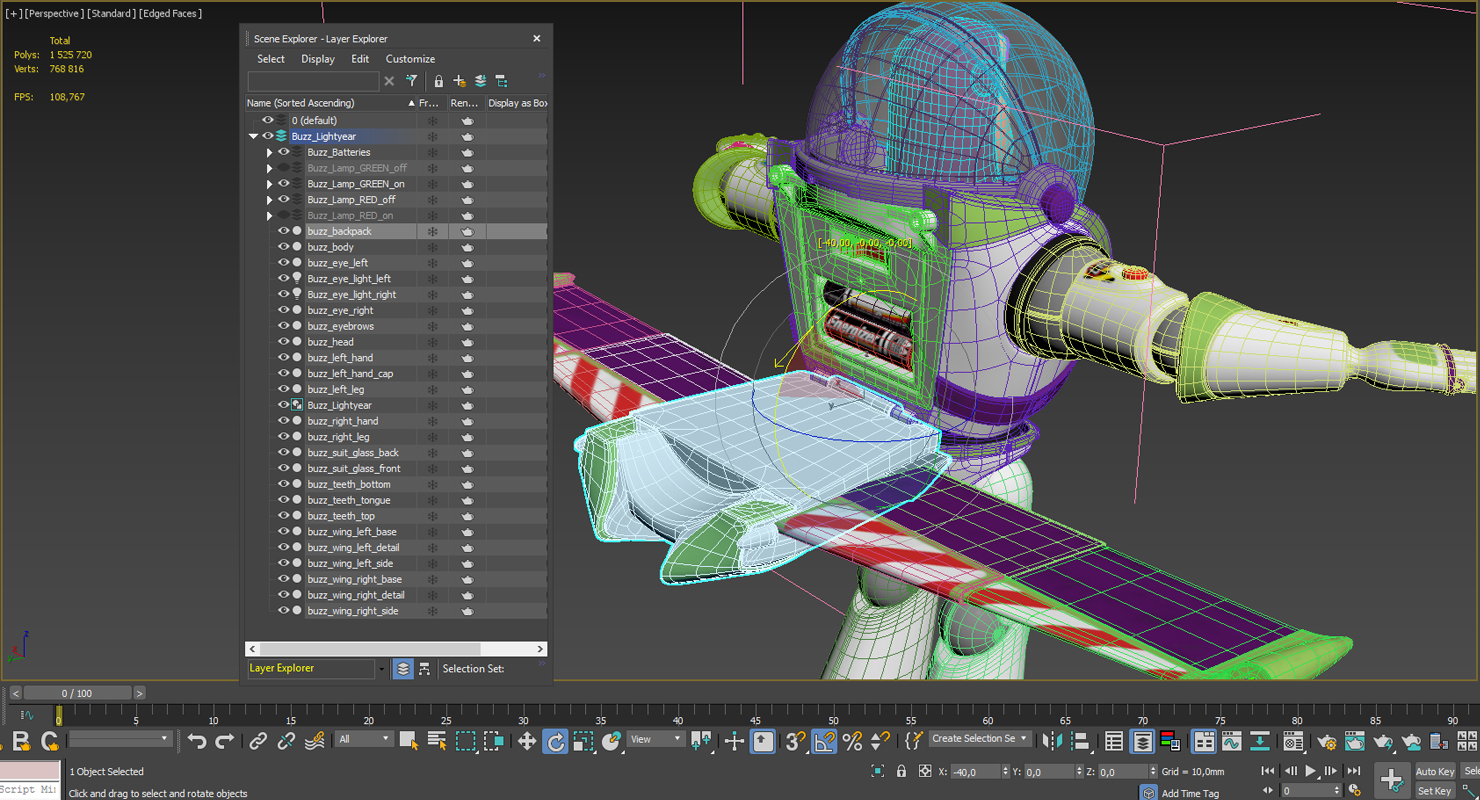Open the Render Setup dialog

click(x=1327, y=742)
